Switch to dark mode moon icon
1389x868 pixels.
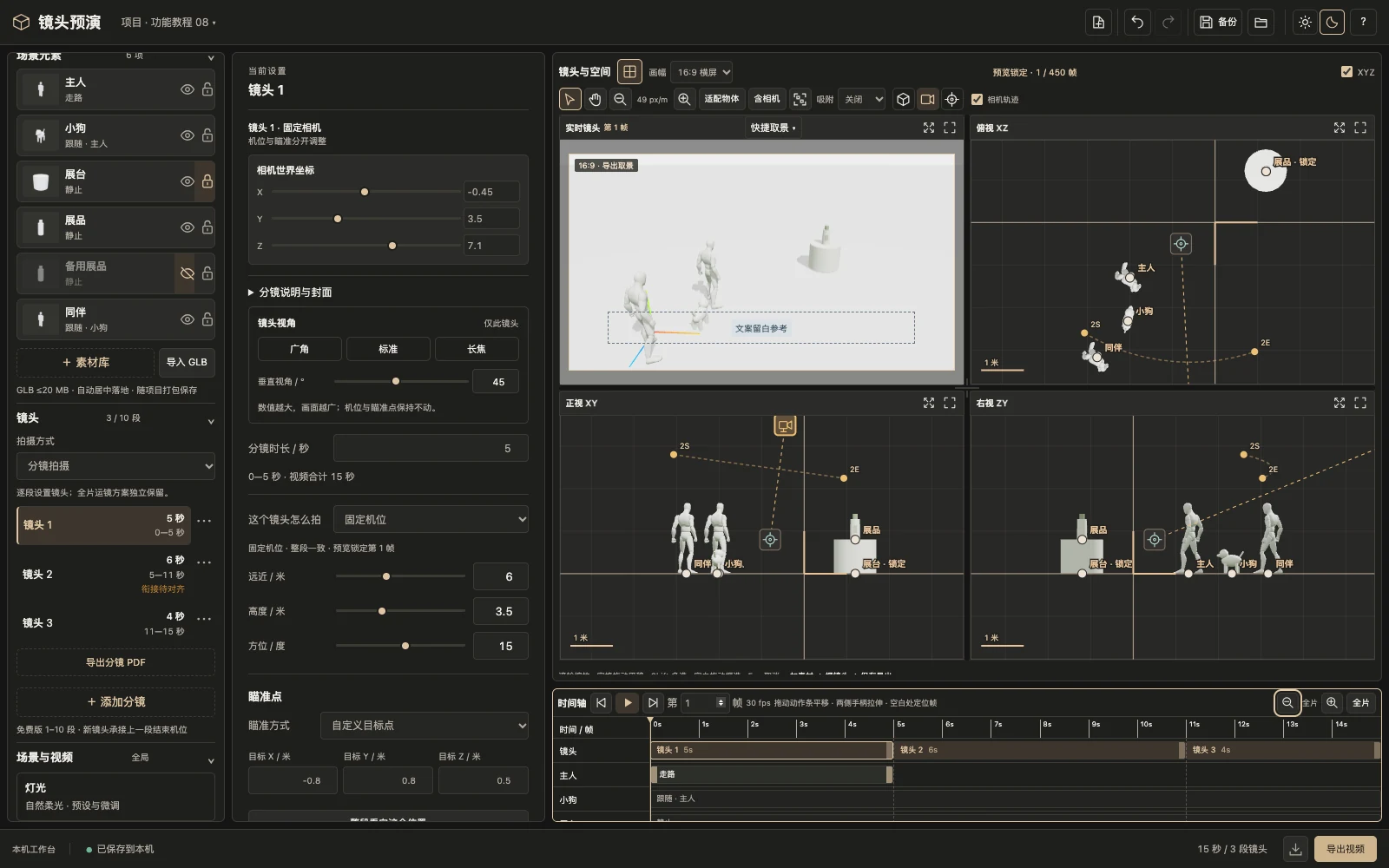click(x=1332, y=23)
